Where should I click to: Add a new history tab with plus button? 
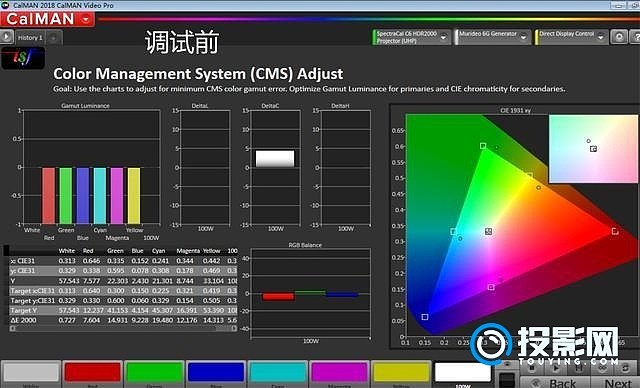point(53,38)
